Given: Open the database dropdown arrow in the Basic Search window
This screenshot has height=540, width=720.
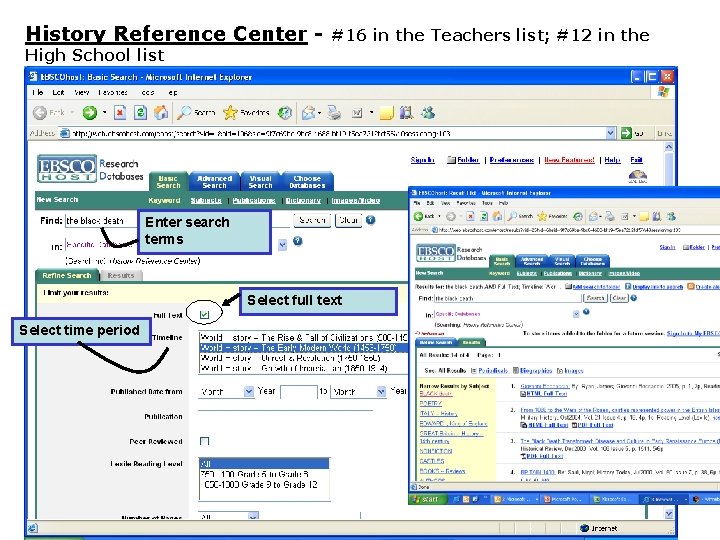Looking at the screenshot, I should 282,245.
